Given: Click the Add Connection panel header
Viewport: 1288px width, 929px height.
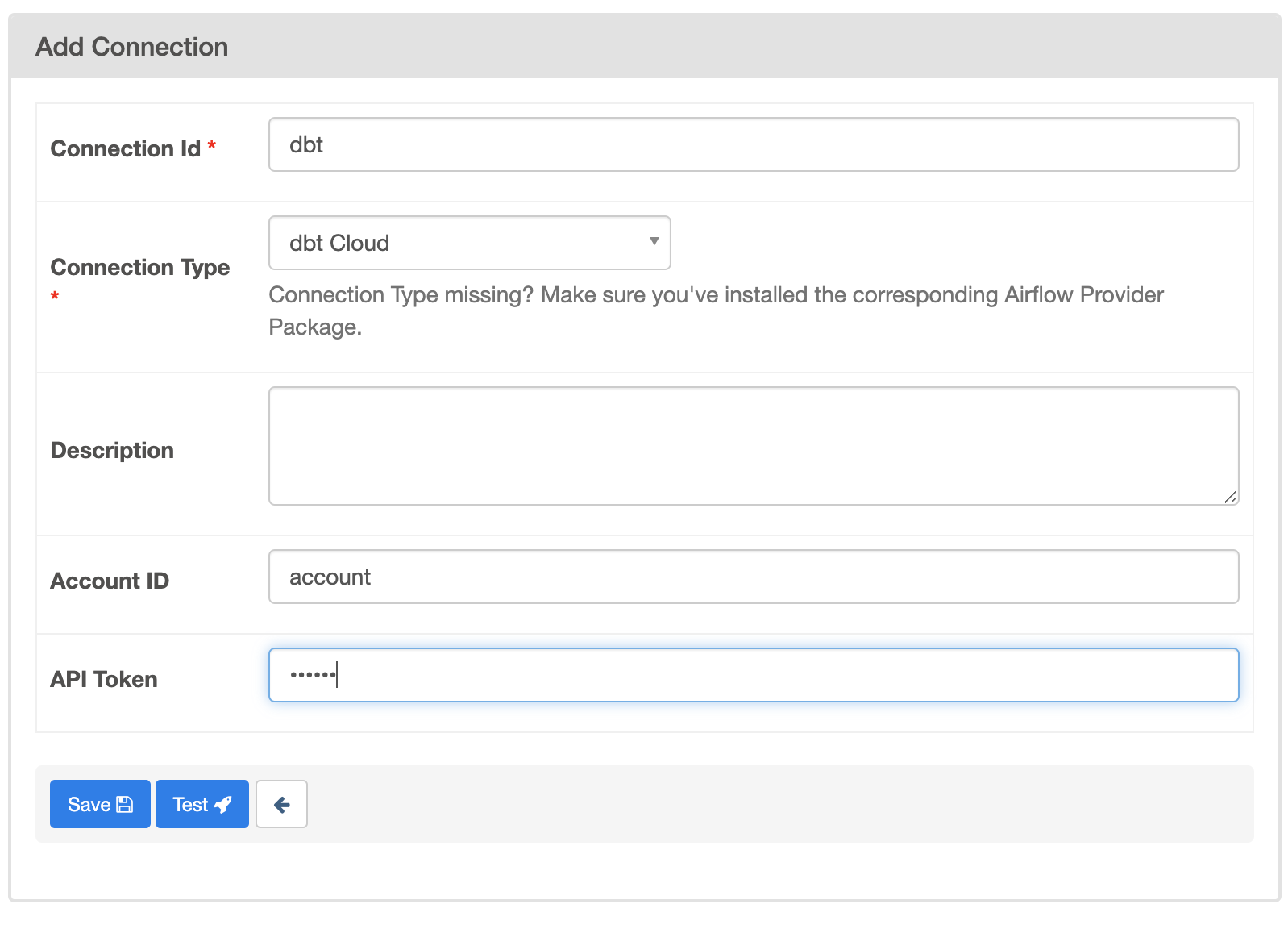Looking at the screenshot, I should click(132, 47).
